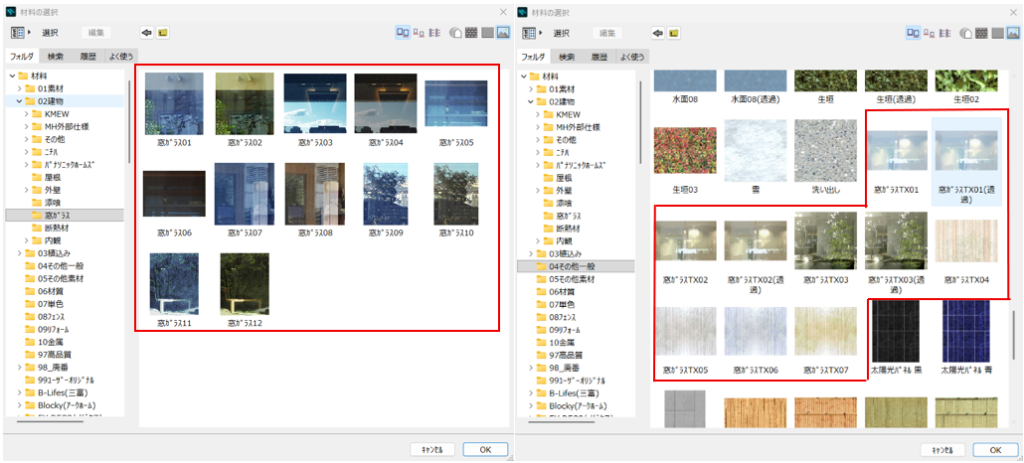Select the brick-pattern display icon in right dialog
1024x463 pixels.
point(982,33)
